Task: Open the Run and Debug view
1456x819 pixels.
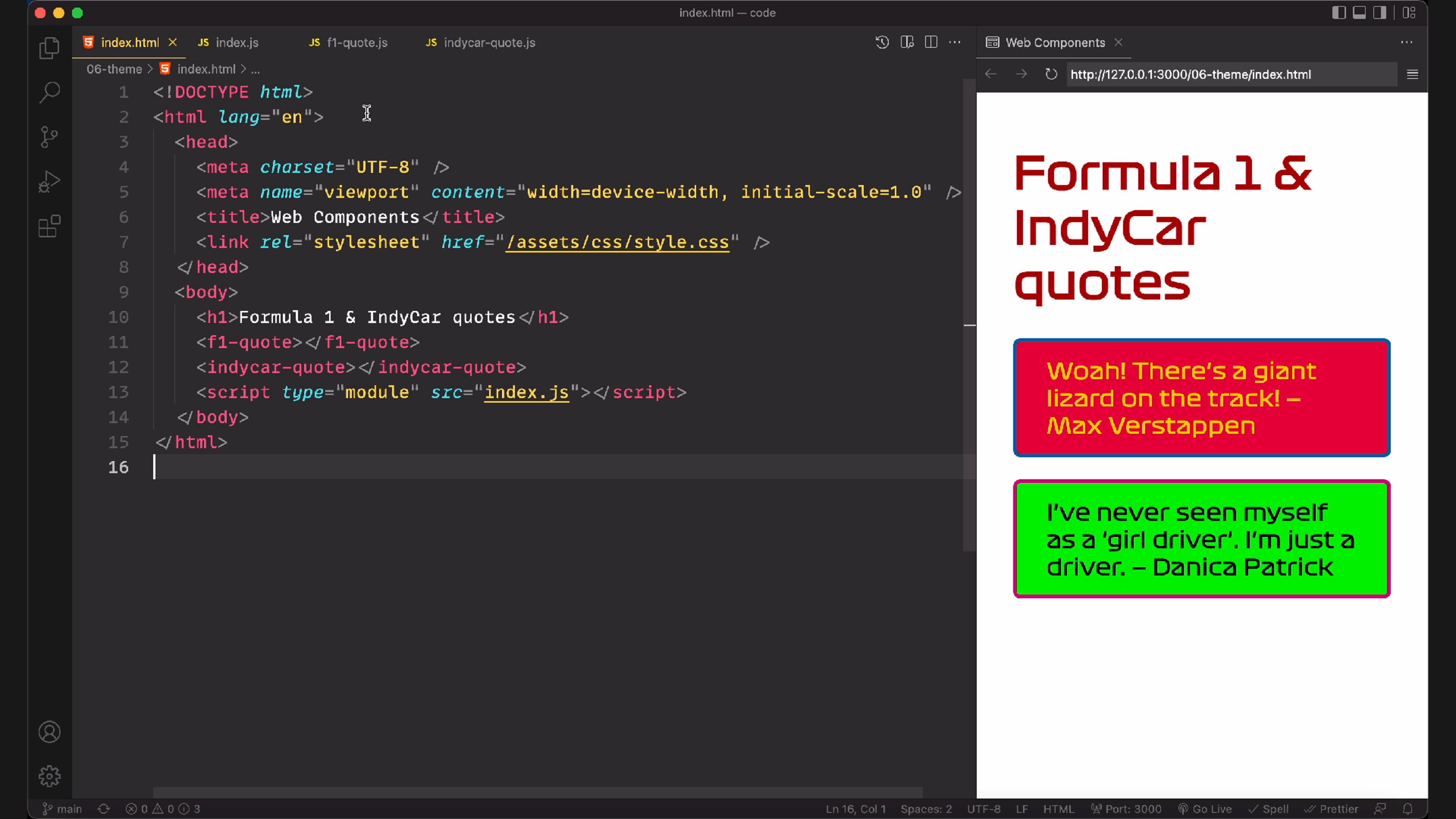Action: (x=49, y=182)
